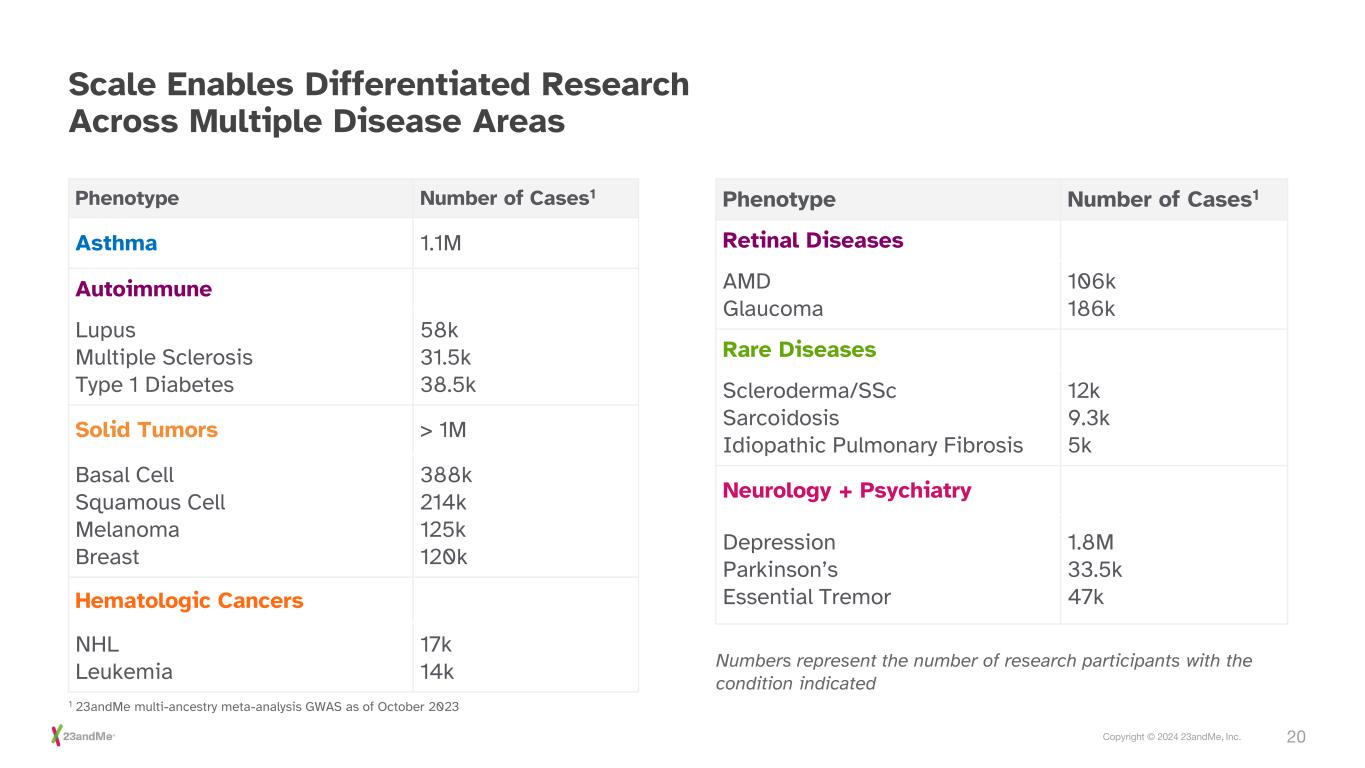Select the Asthma phenotype label
This screenshot has width=1365, height=768.
pos(116,243)
